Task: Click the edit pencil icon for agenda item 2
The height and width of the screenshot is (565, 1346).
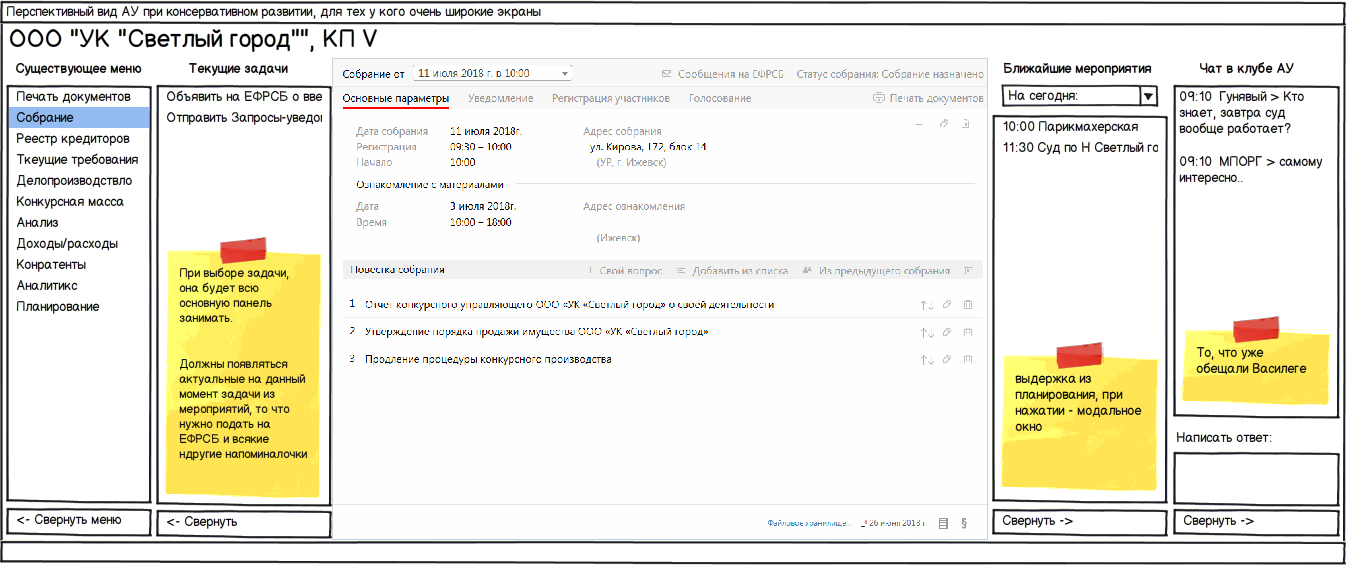Action: click(x=946, y=332)
